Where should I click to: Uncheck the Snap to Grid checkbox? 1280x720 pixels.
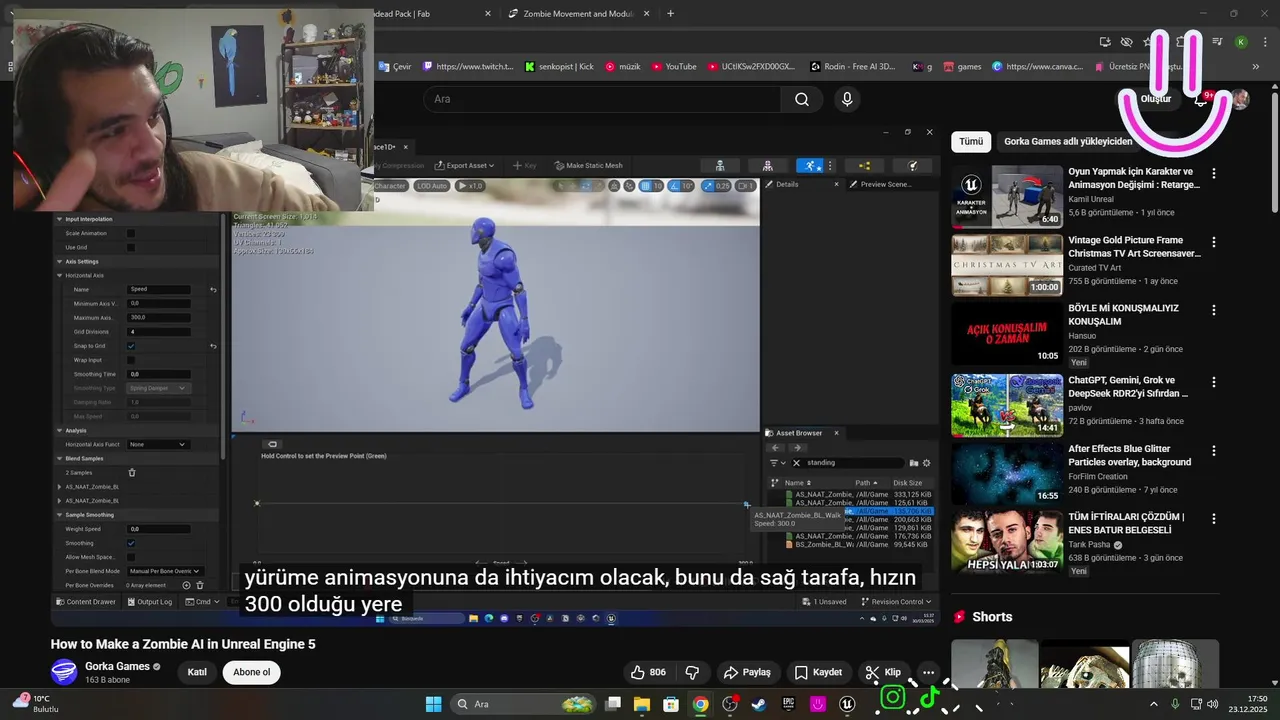pyautogui.click(x=130, y=346)
